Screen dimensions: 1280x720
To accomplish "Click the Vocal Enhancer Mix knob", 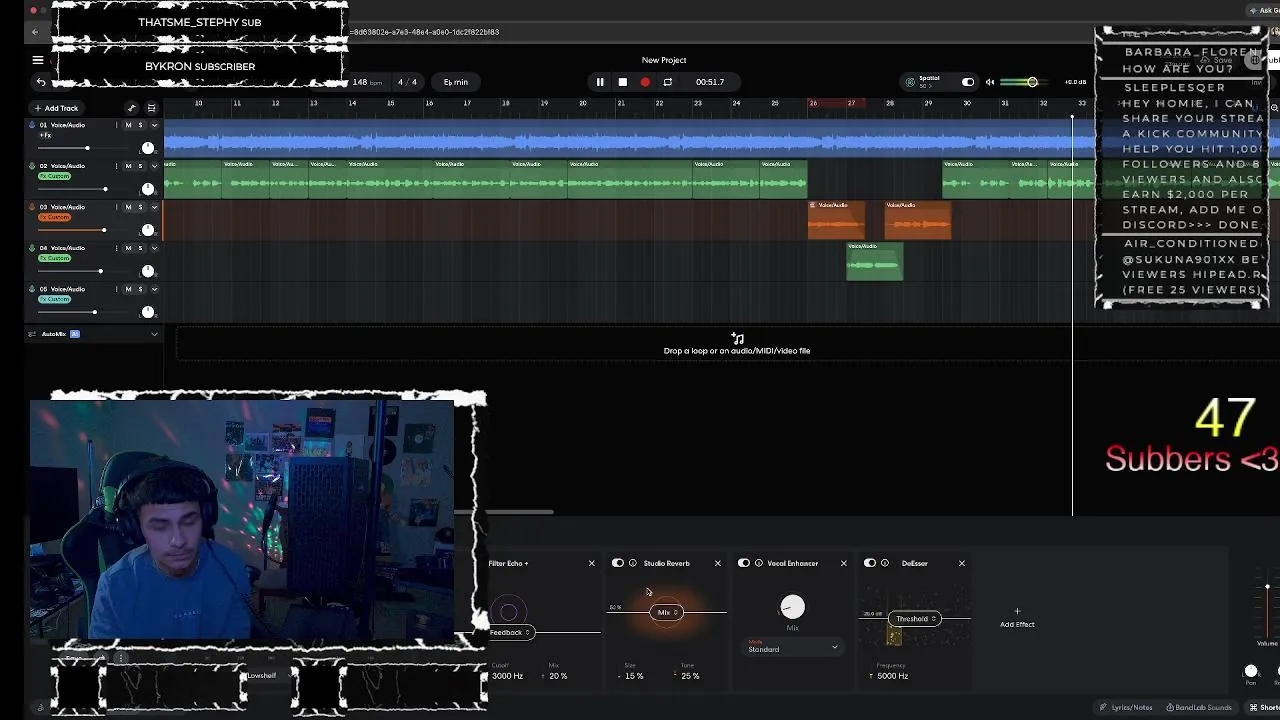I will coord(792,607).
